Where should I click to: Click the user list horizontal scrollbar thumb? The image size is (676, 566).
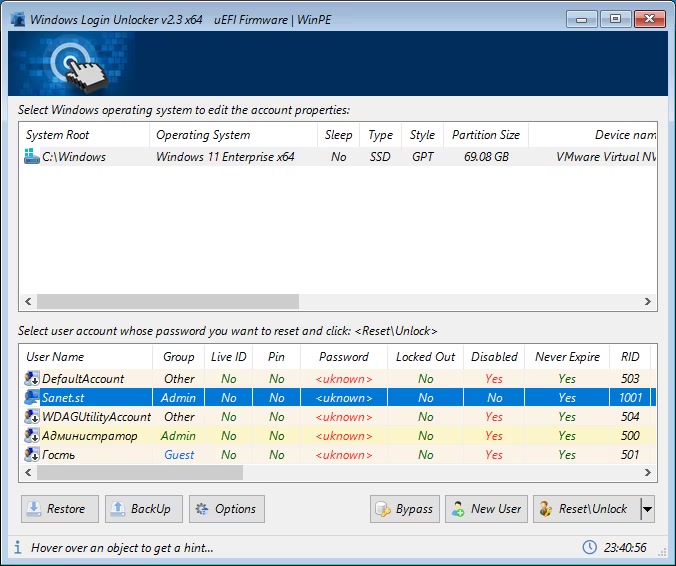140,472
